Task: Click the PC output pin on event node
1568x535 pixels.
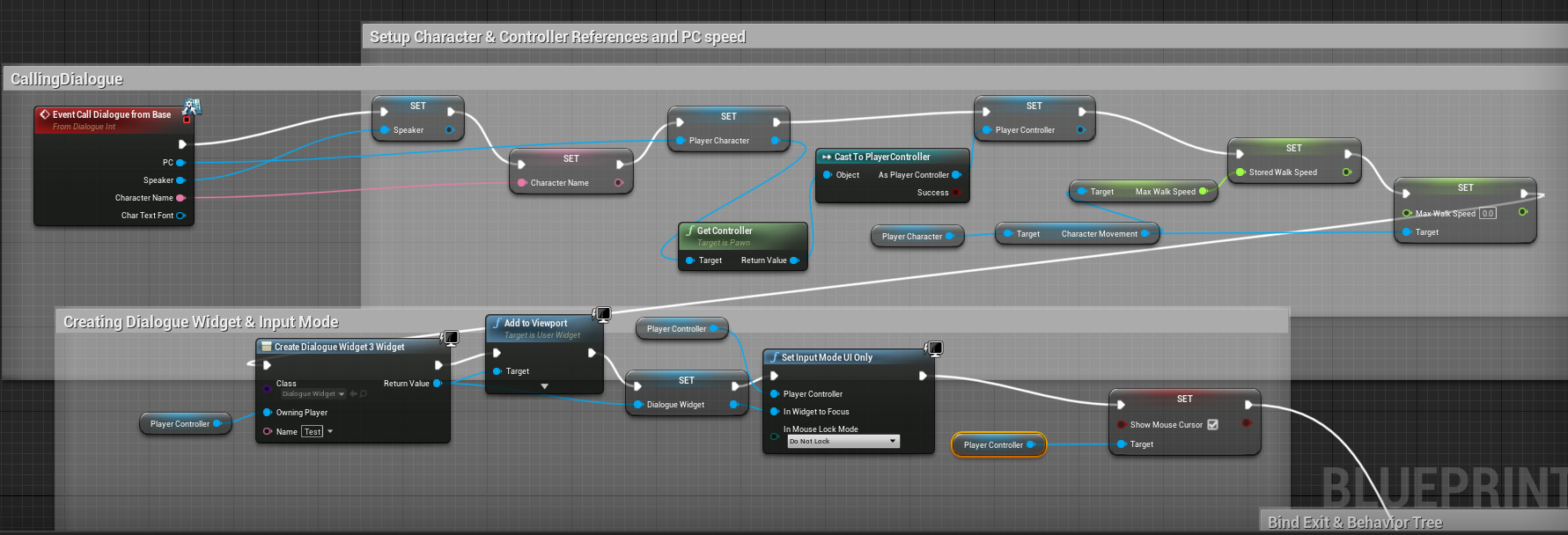Action: point(180,163)
